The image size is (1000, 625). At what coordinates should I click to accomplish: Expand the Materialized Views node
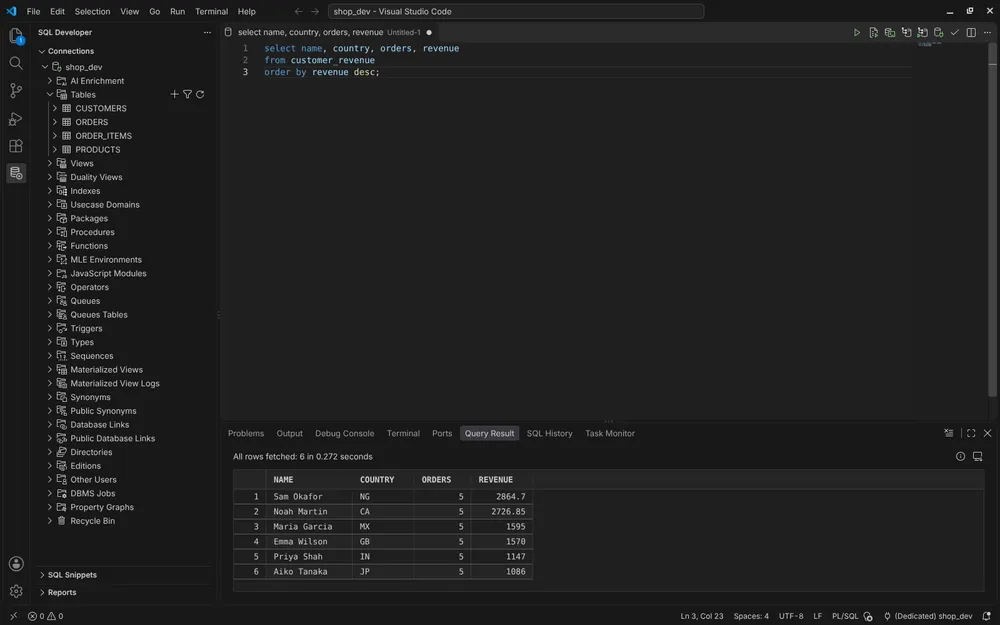coord(50,370)
